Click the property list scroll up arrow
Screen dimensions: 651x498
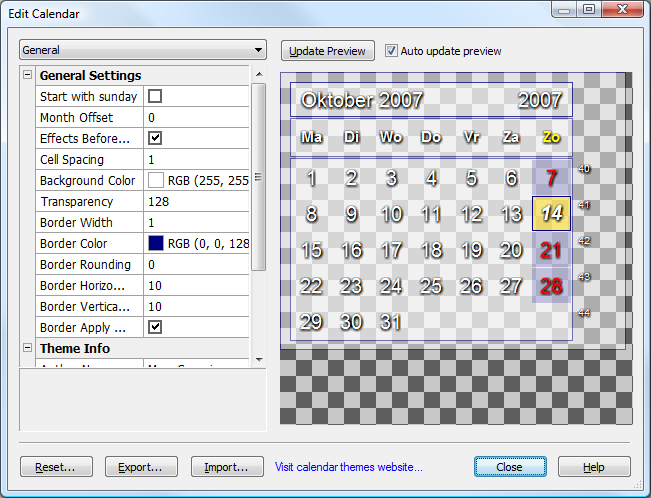259,74
